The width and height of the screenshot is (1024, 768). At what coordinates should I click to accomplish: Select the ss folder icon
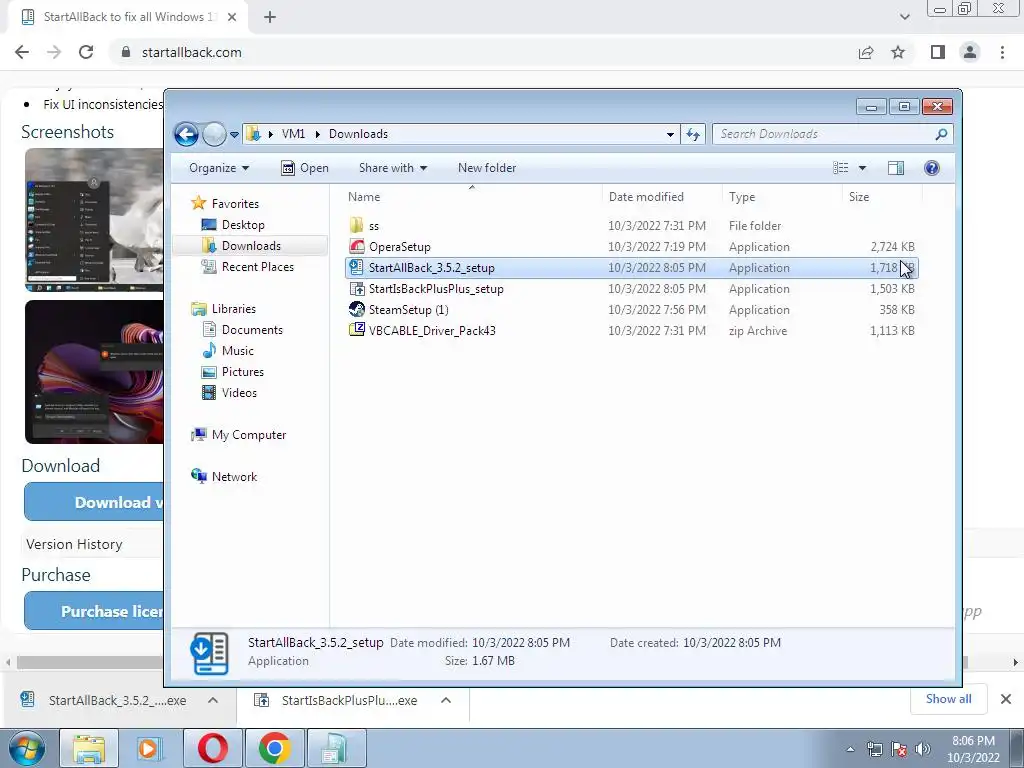coord(356,225)
